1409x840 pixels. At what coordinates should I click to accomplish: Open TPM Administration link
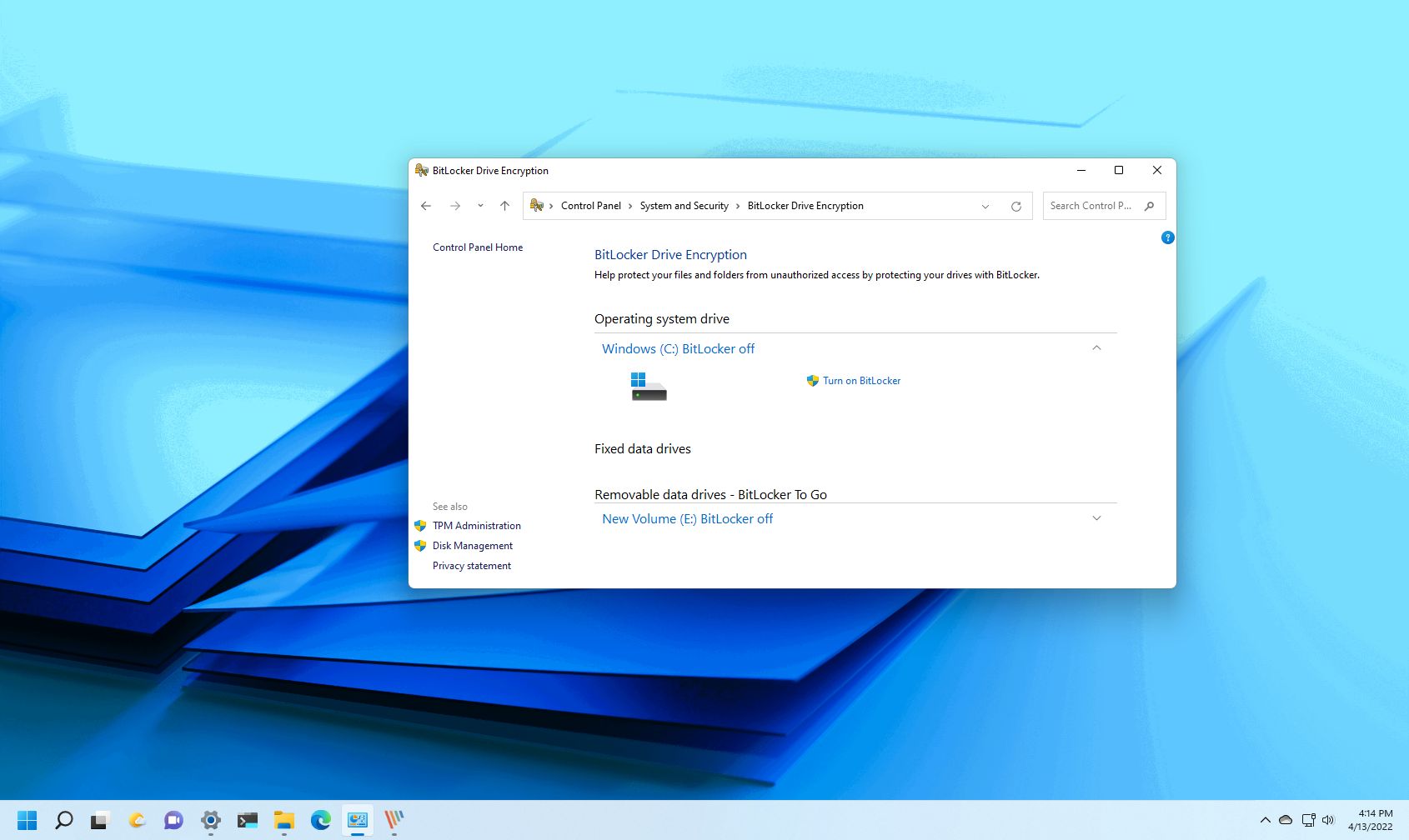pyautogui.click(x=476, y=526)
